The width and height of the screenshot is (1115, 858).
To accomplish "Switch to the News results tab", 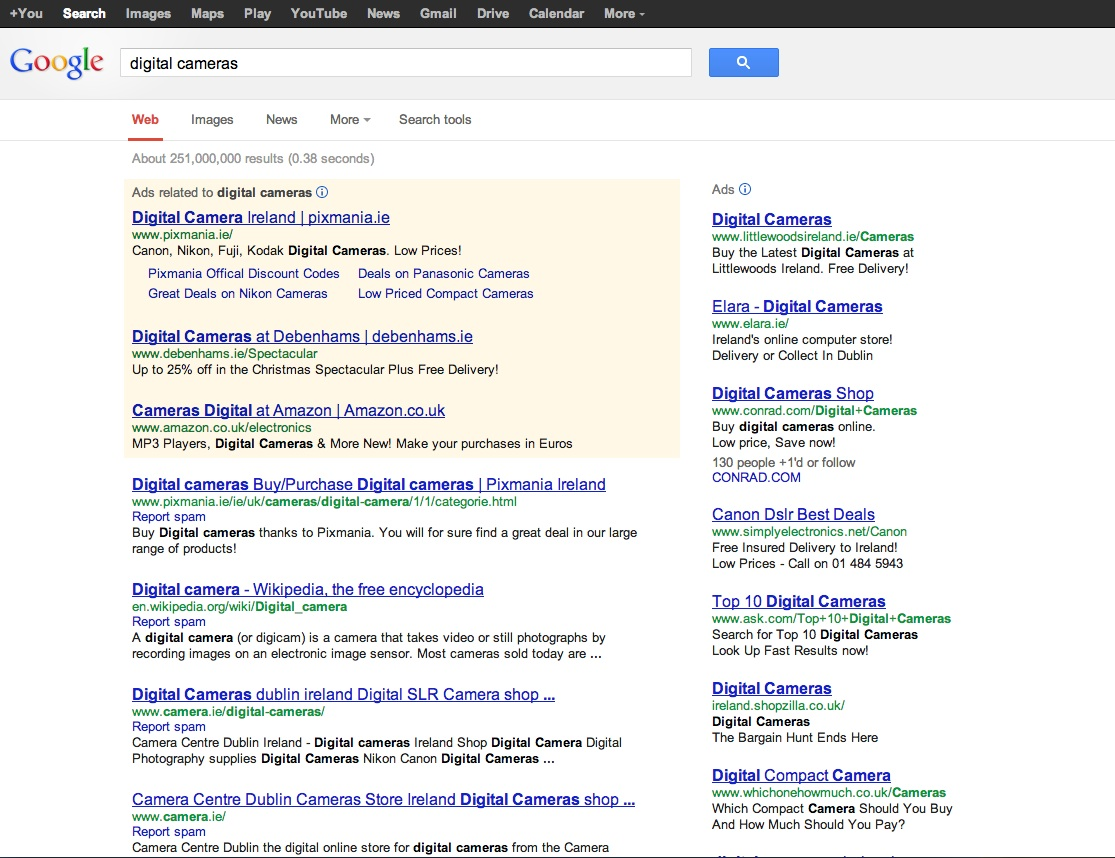I will [281, 119].
